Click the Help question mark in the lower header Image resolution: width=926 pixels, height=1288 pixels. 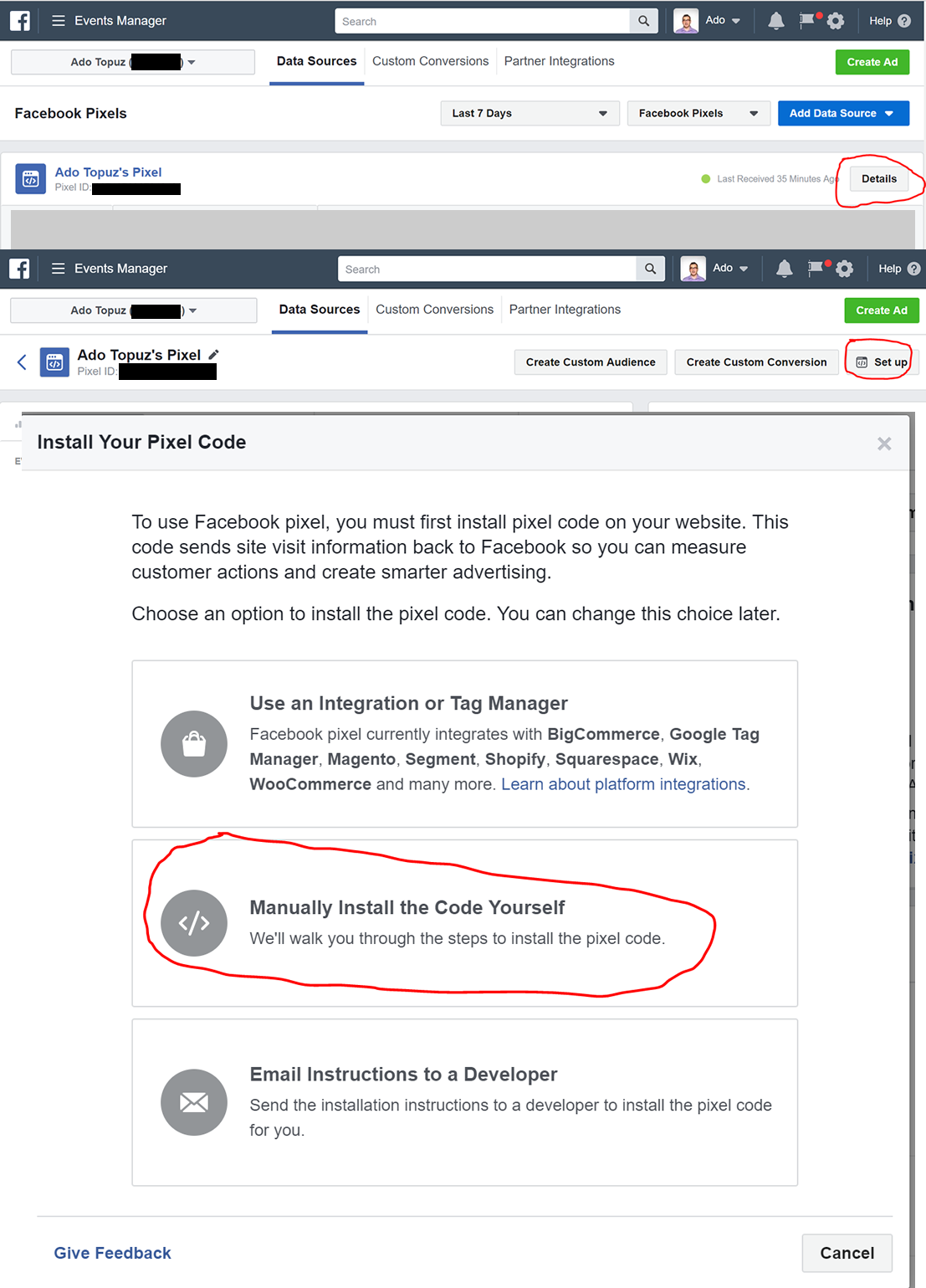913,269
